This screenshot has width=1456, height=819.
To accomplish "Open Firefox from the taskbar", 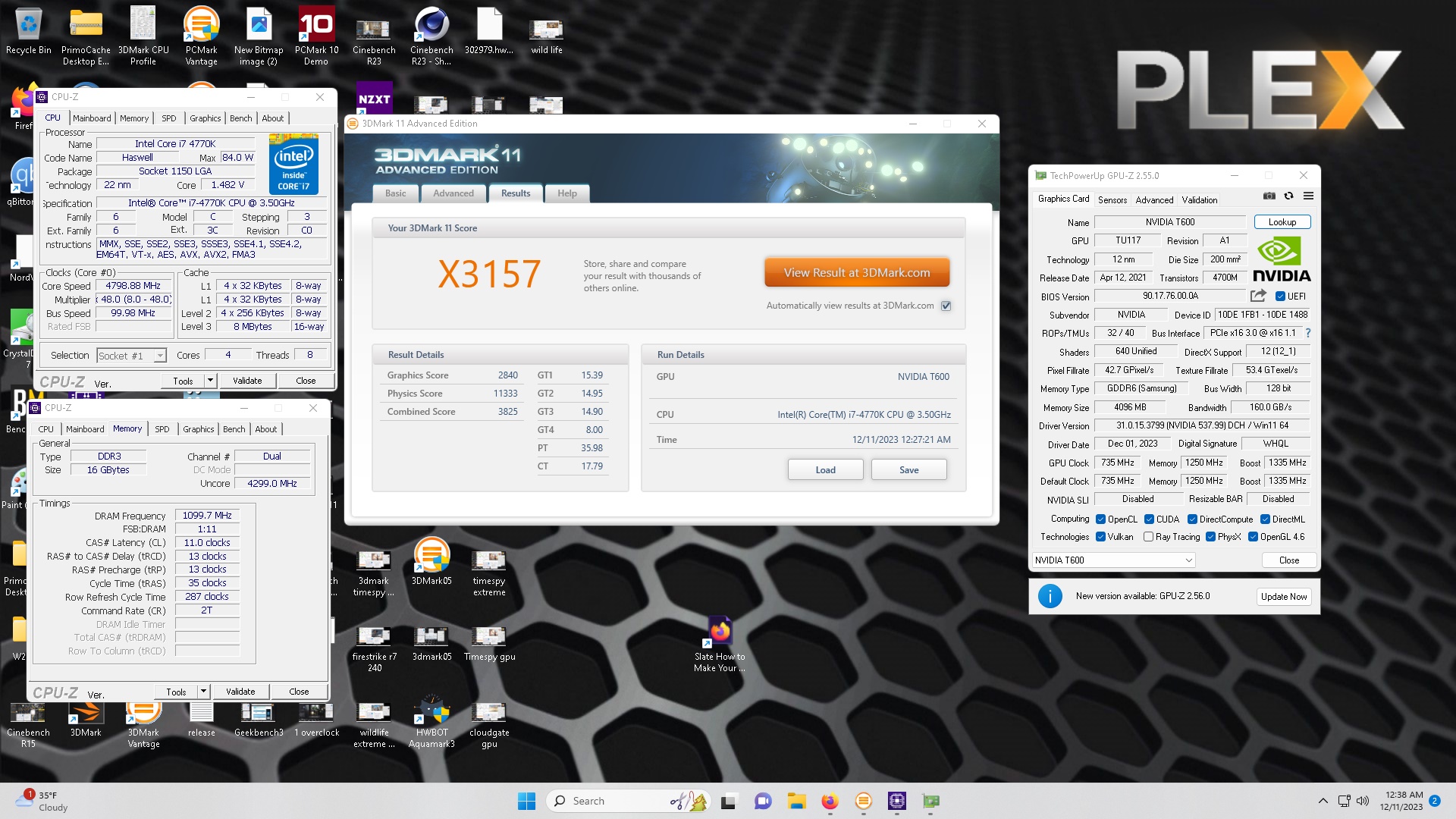I will pyautogui.click(x=830, y=801).
